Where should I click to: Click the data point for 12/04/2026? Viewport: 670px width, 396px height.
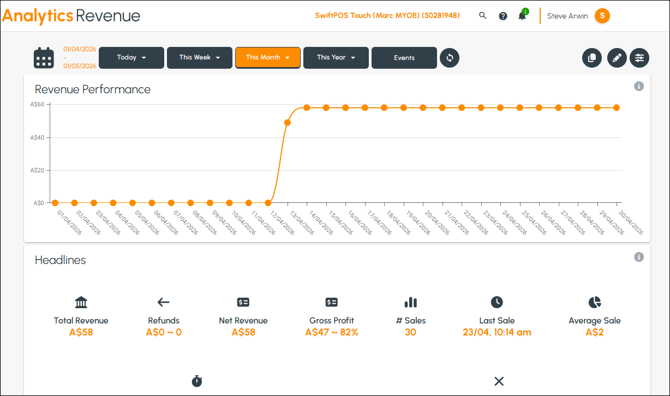click(268, 203)
